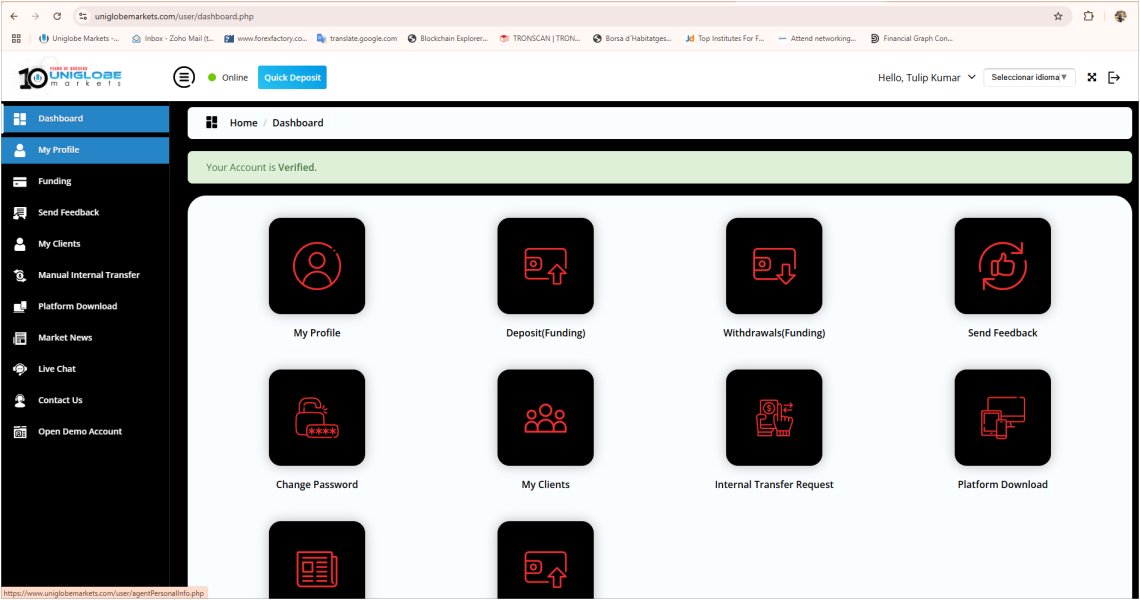This screenshot has width=1140, height=600.
Task: Click the Deposit(Funding) tile icon
Action: click(x=545, y=266)
